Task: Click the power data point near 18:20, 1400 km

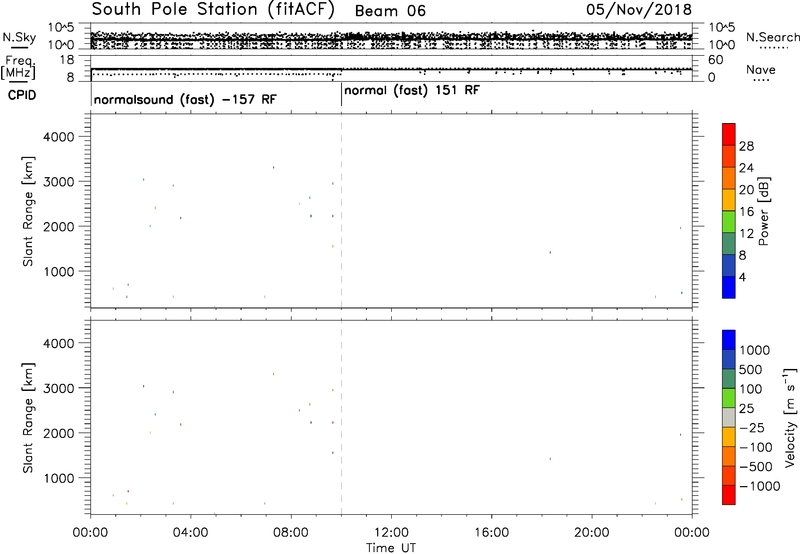Action: click(x=550, y=252)
